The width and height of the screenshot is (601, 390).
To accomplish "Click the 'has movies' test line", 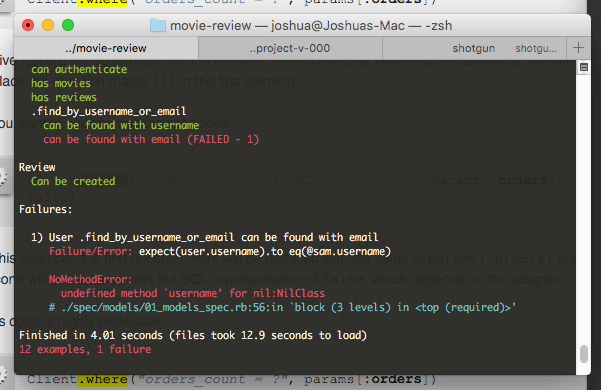I will pyautogui.click(x=61, y=83).
